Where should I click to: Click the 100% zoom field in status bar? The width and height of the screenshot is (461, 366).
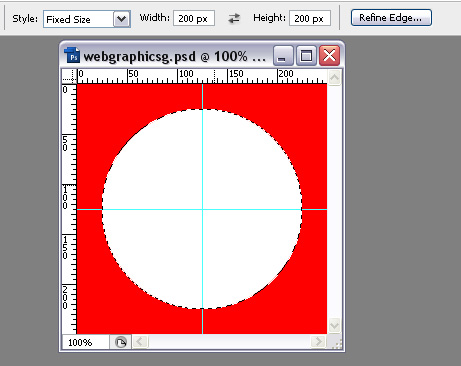(86, 342)
